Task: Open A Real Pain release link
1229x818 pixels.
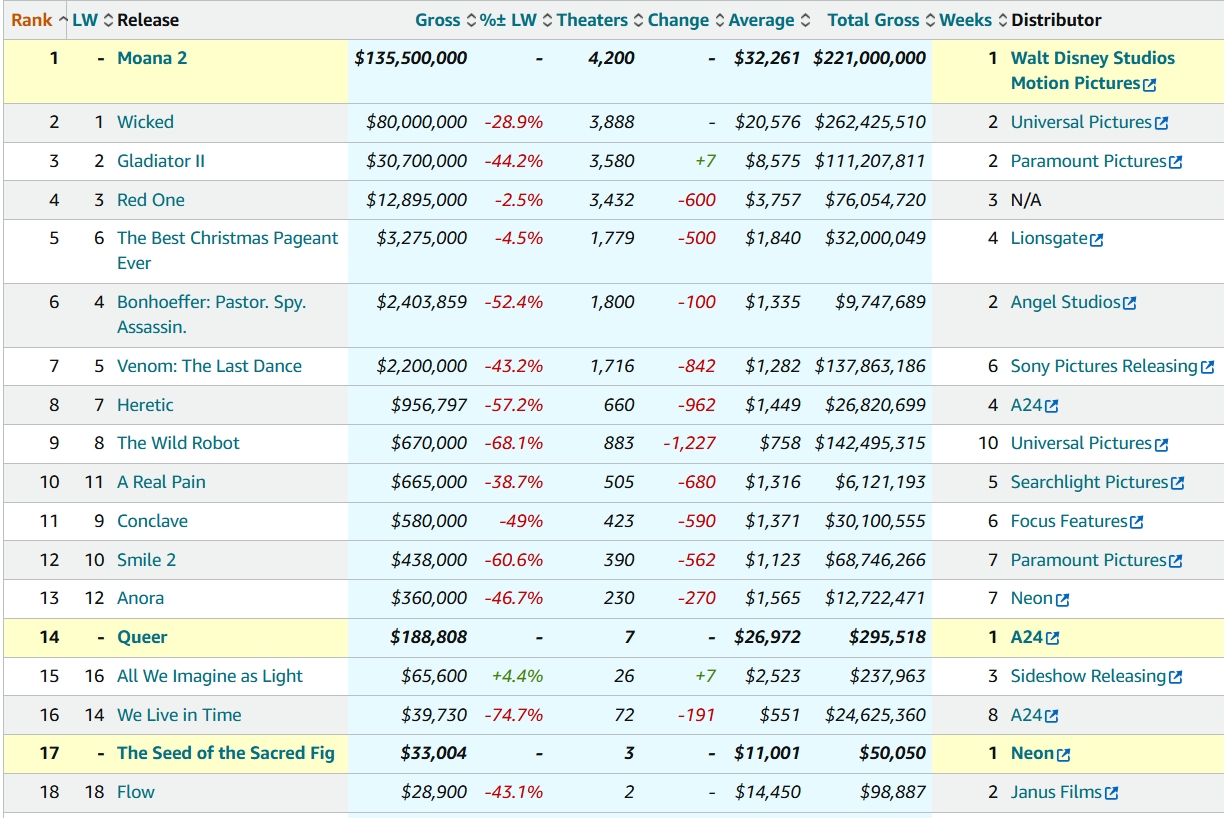Action: 161,482
